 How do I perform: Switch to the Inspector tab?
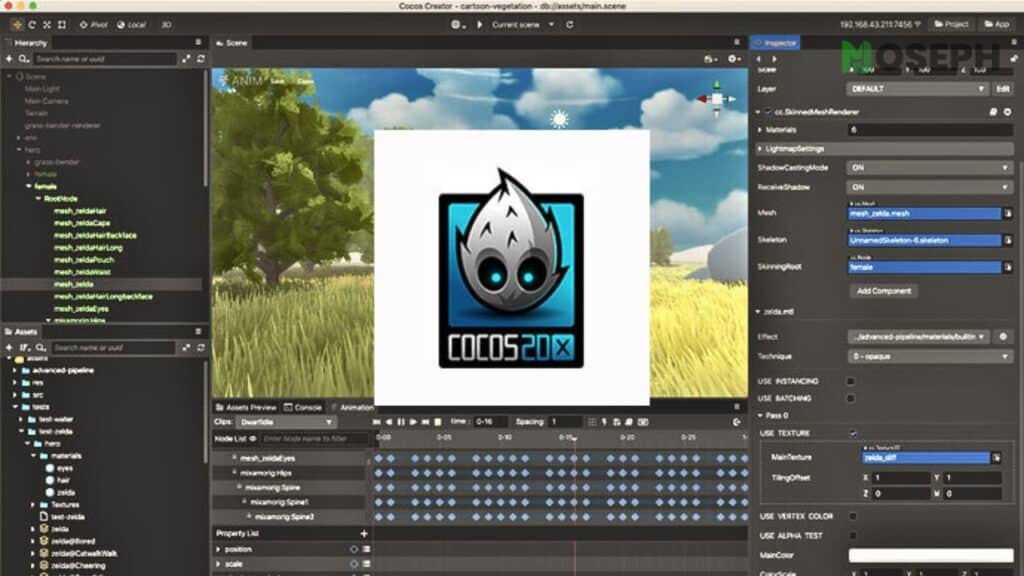[775, 43]
